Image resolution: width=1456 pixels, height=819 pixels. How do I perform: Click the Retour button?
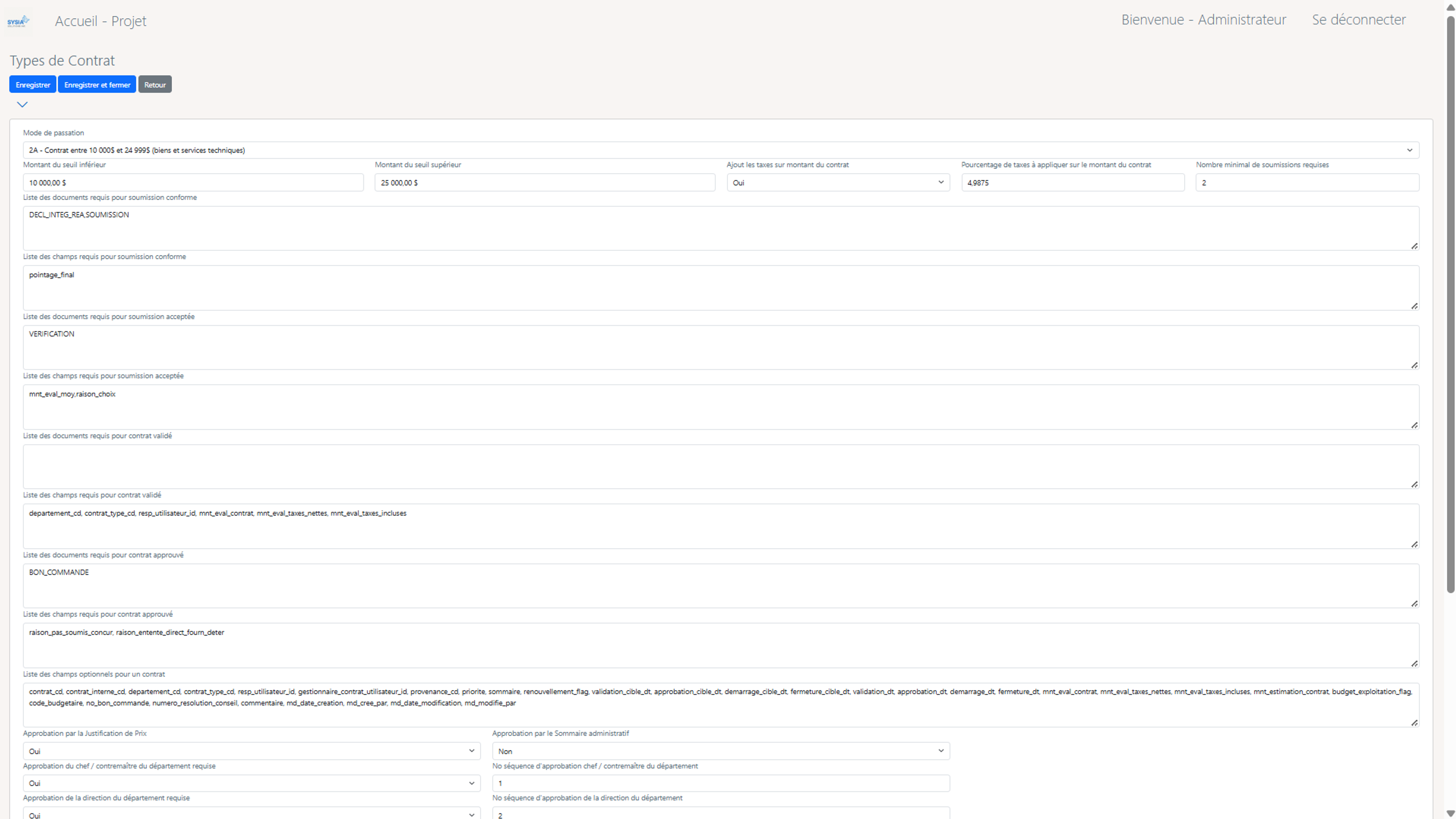point(155,85)
